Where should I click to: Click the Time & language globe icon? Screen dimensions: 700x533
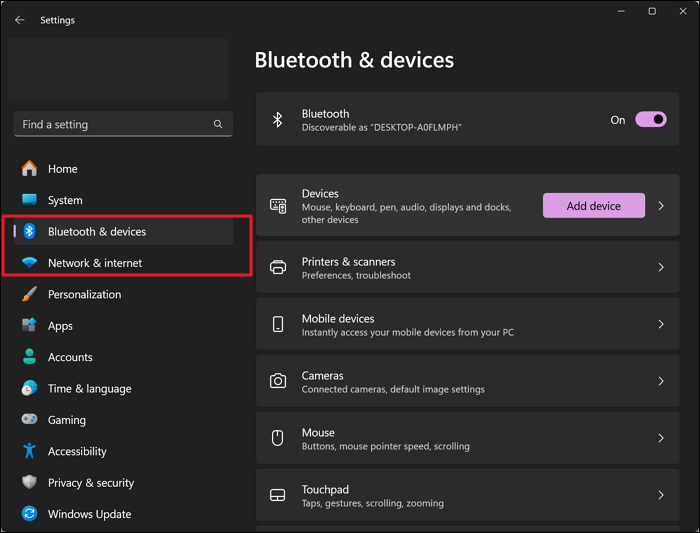(29, 388)
